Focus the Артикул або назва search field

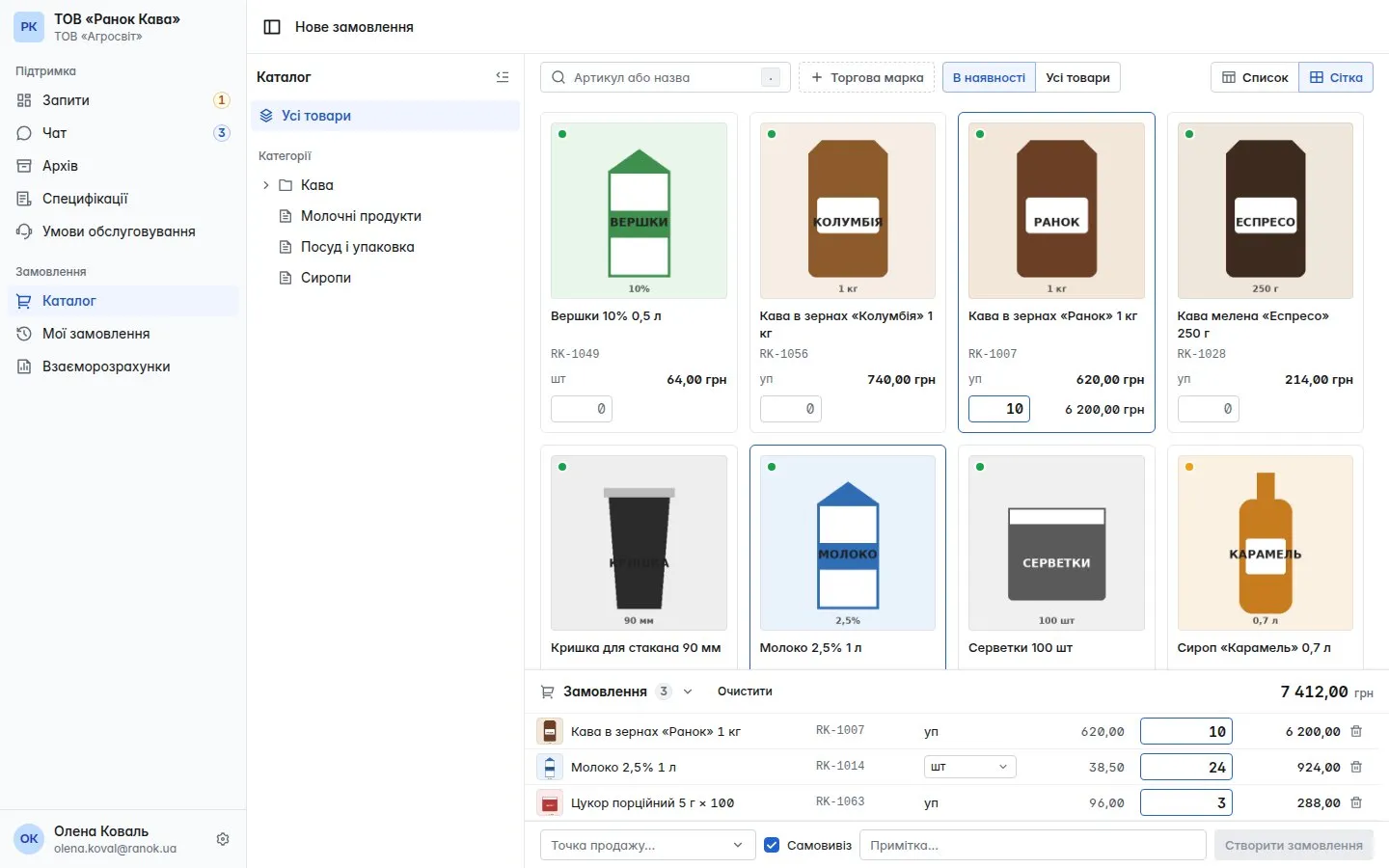[x=666, y=77]
